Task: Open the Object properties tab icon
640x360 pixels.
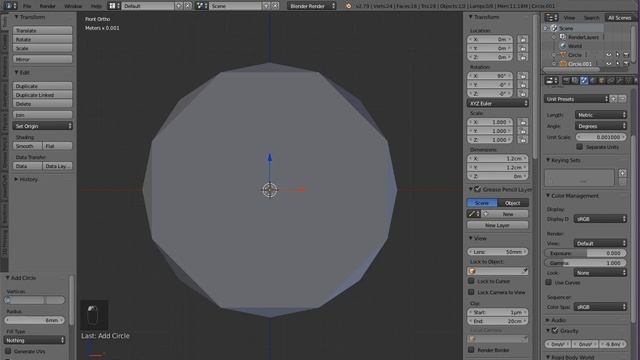Action: click(602, 81)
